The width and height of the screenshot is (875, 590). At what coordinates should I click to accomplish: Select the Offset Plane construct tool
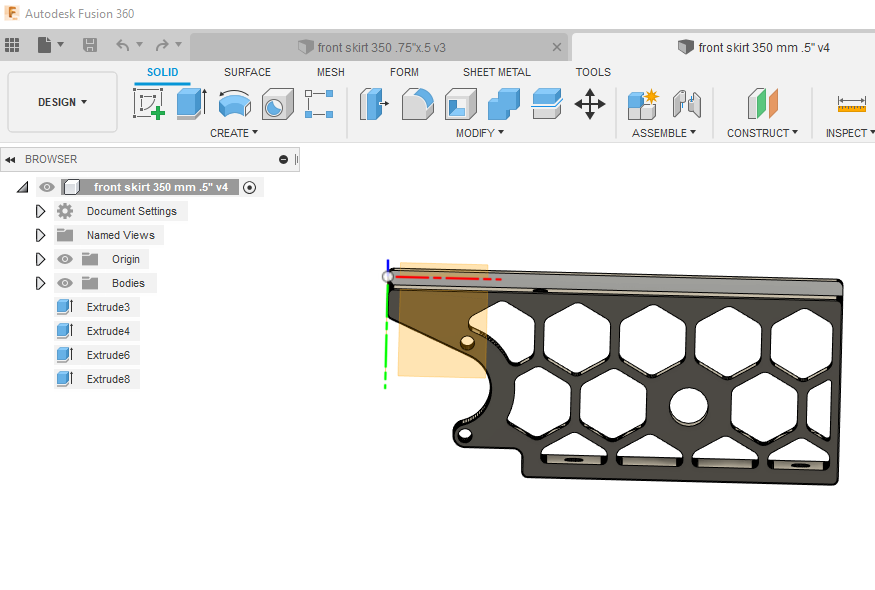pyautogui.click(x=762, y=104)
